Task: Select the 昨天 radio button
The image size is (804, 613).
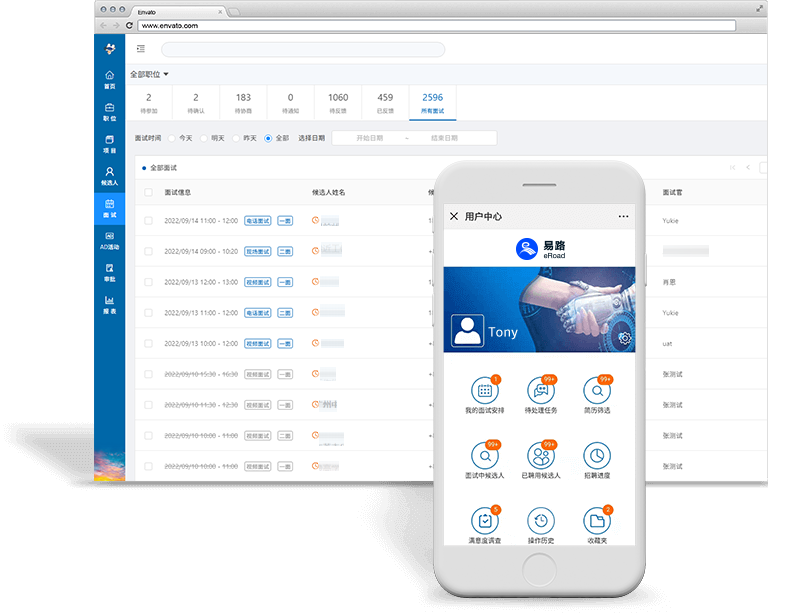Action: (236, 138)
